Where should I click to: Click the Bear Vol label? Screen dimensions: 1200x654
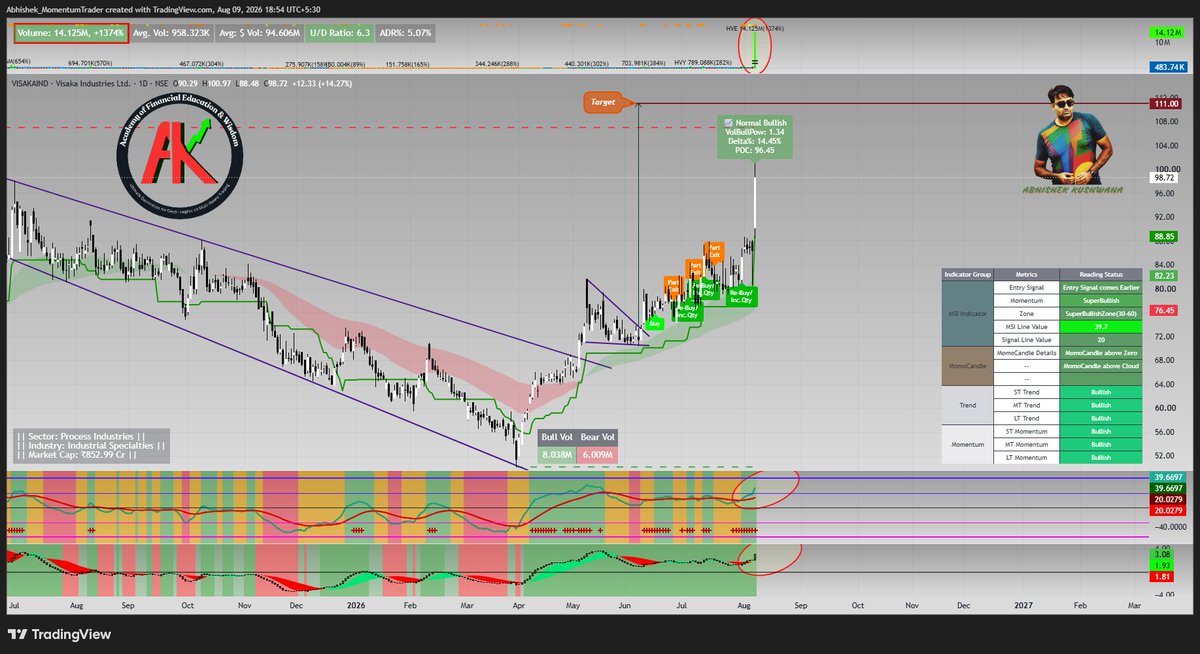click(598, 437)
